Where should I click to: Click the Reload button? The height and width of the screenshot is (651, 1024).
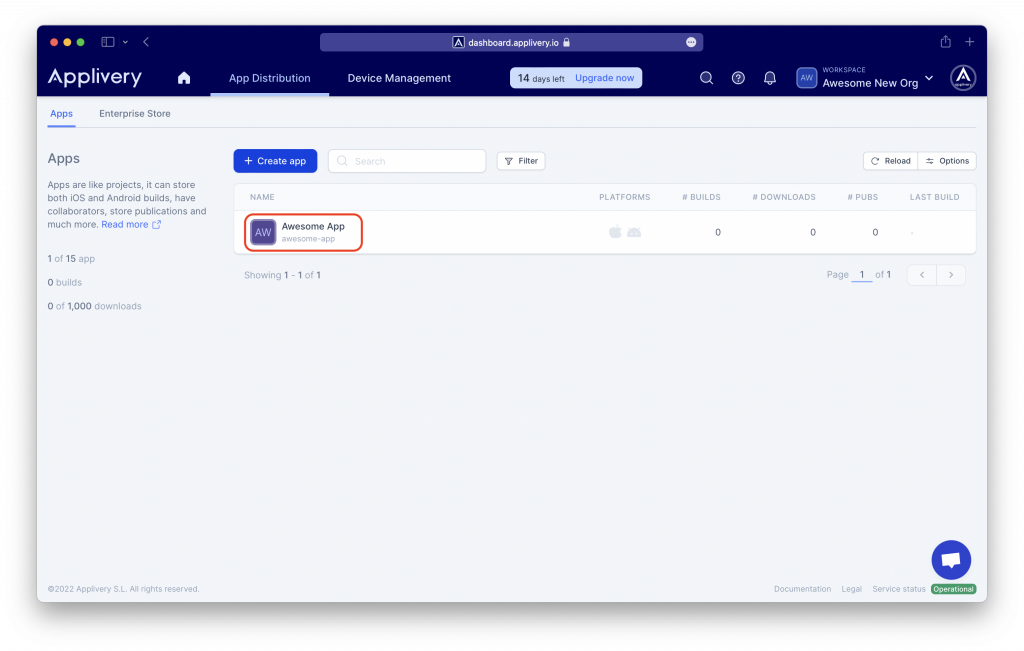pos(890,161)
